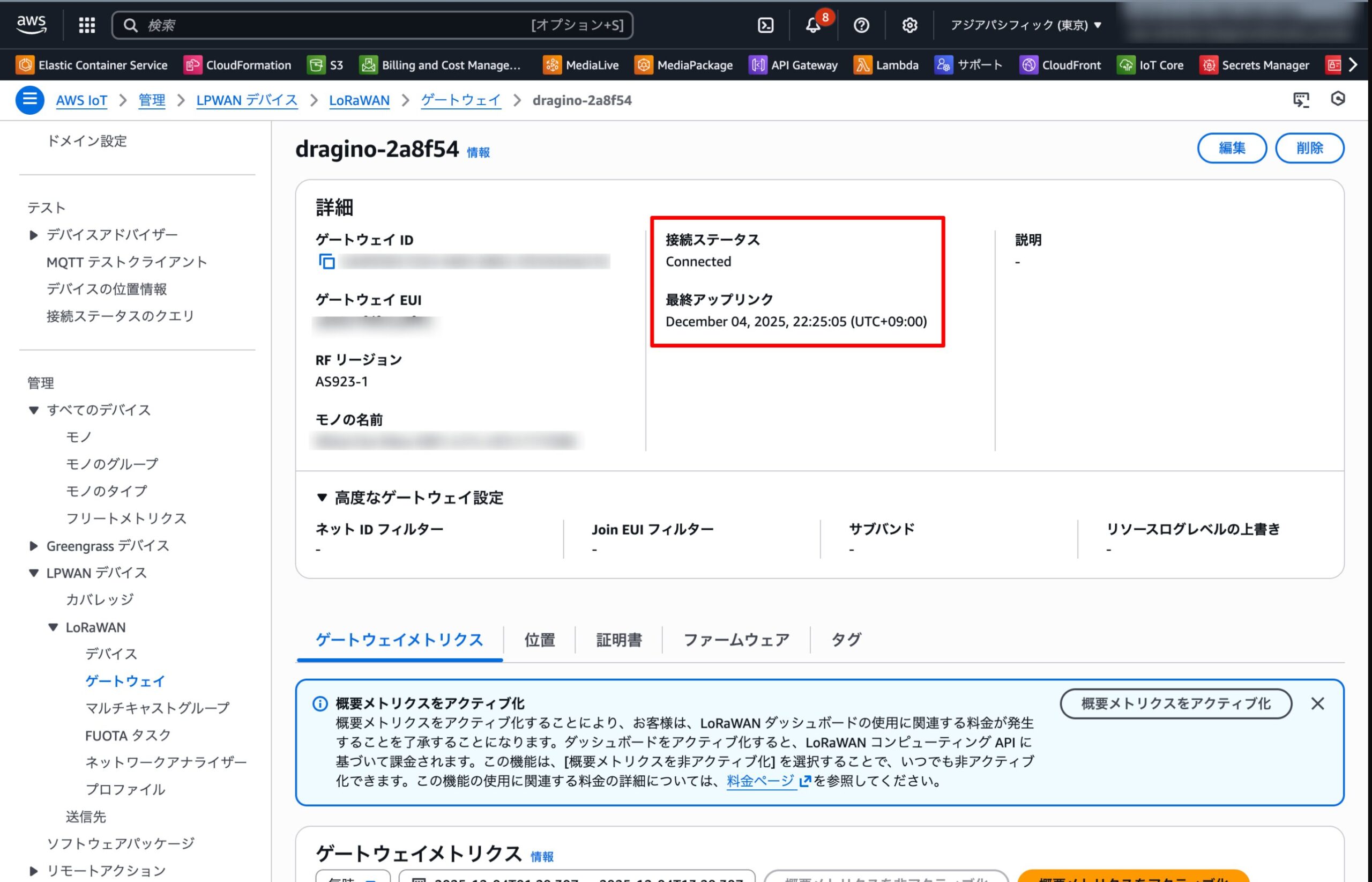Open the account settings gear
The width and height of the screenshot is (1372, 882).
point(909,25)
